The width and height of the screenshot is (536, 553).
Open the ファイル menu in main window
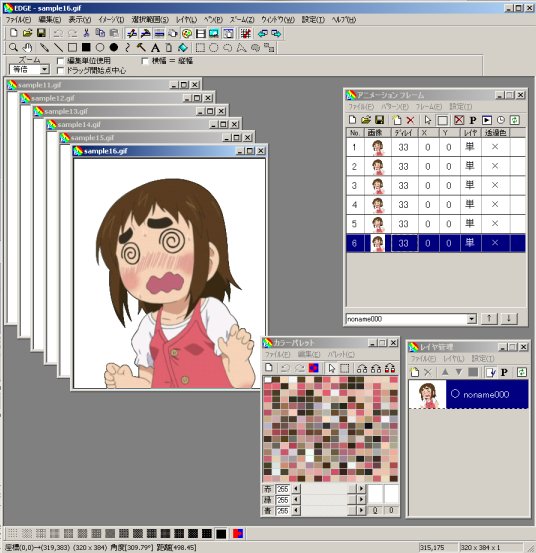point(18,20)
